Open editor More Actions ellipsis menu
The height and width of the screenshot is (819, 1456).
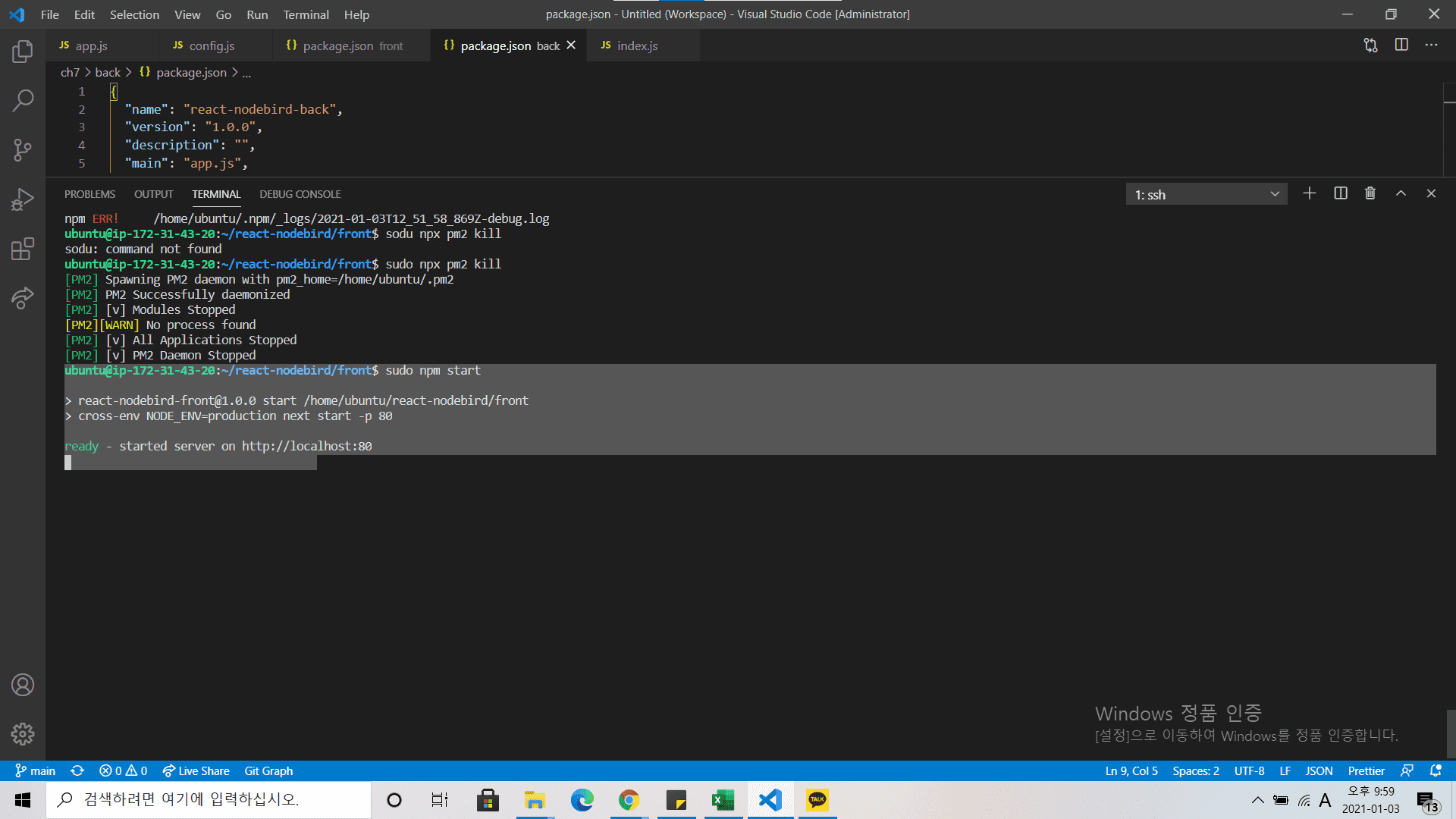pyautogui.click(x=1431, y=45)
